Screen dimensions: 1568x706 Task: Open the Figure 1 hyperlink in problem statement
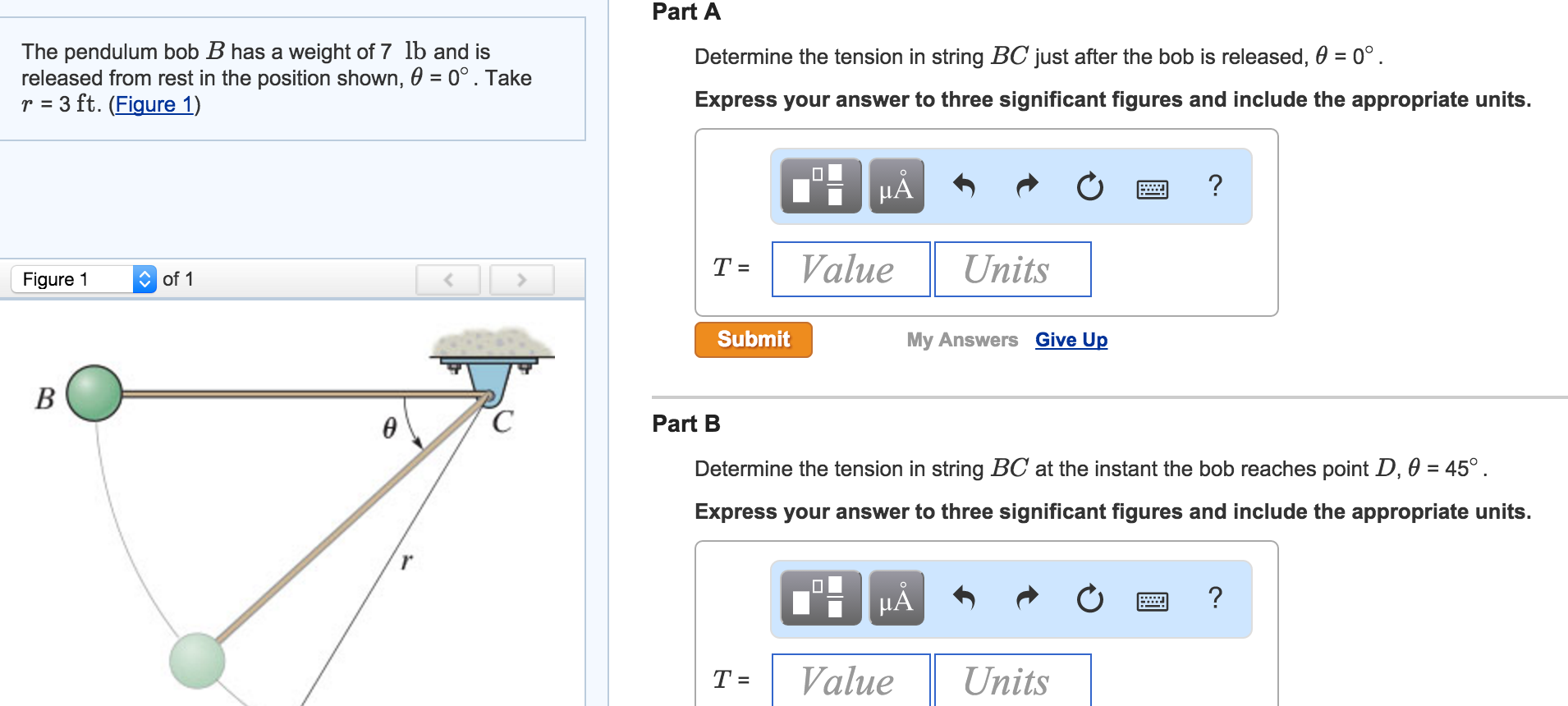pyautogui.click(x=155, y=104)
